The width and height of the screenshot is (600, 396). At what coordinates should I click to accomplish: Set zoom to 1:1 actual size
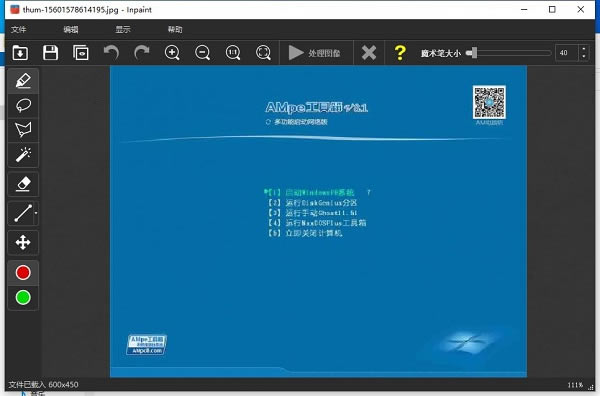coord(233,52)
